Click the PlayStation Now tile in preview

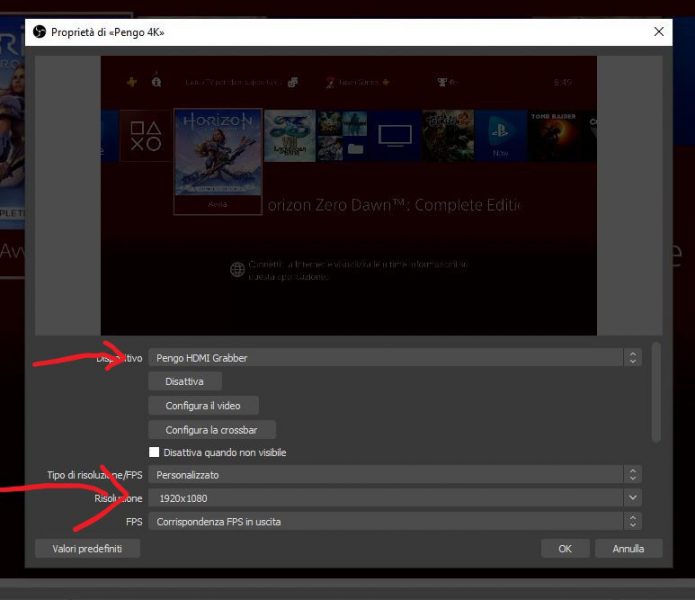500,136
